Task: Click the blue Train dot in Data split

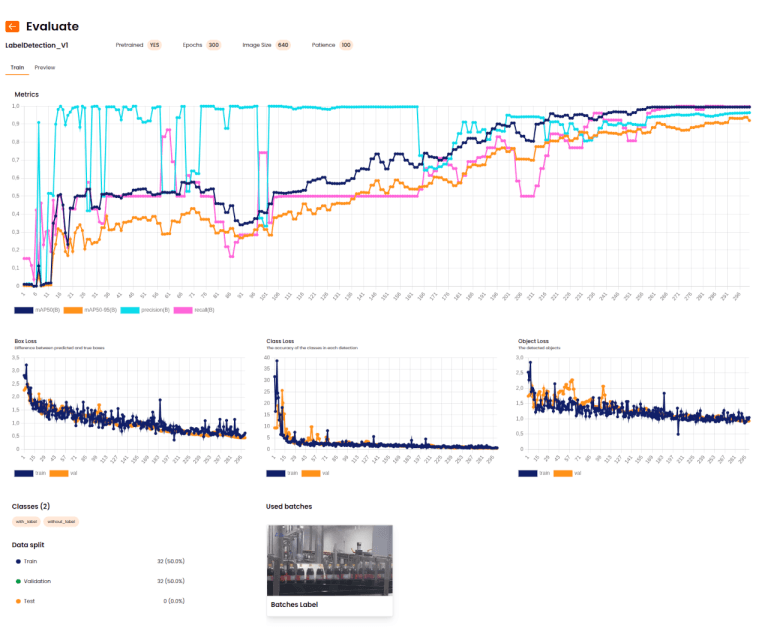Action: click(x=18, y=561)
